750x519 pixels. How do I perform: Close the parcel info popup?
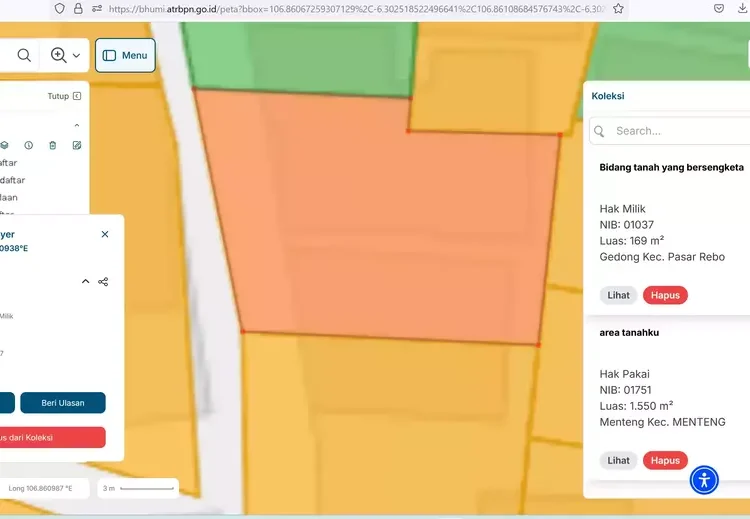coord(105,234)
